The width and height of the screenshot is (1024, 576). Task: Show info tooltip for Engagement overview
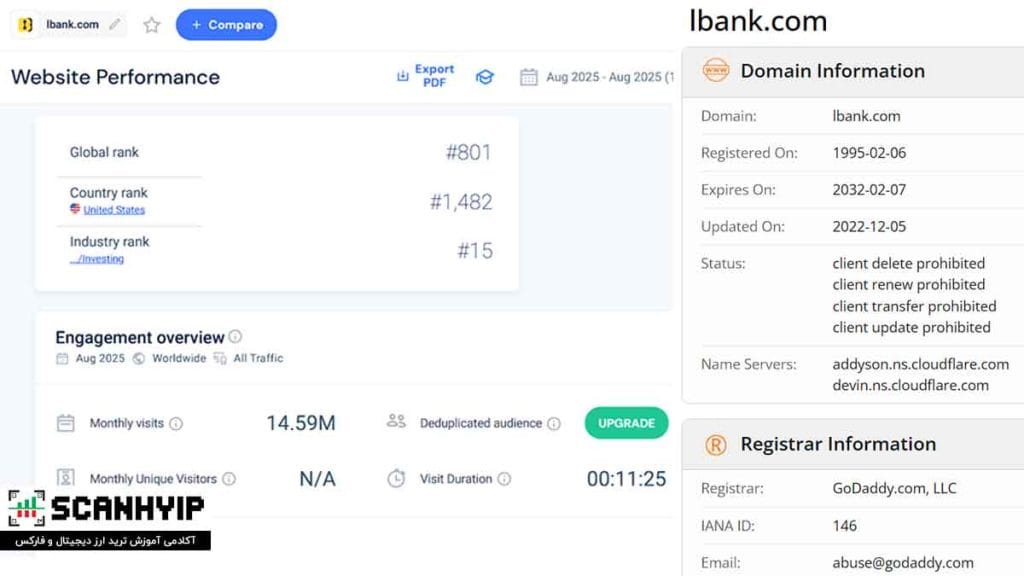(x=235, y=336)
